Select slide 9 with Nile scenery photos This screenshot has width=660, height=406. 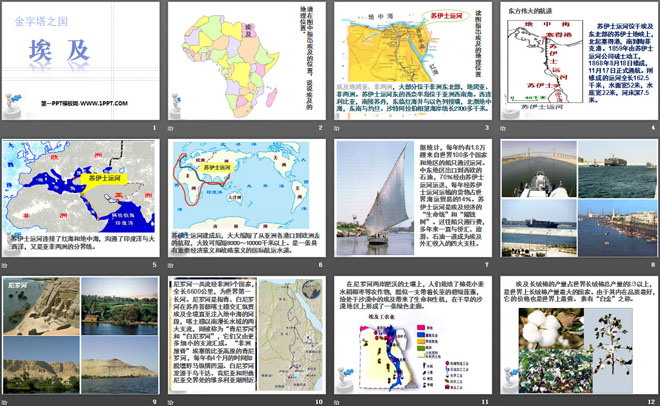click(82, 336)
